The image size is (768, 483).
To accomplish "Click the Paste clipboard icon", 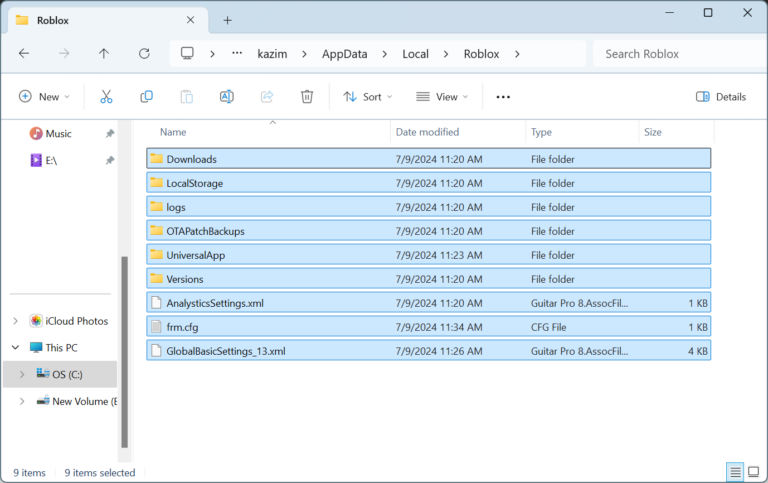I will 187,97.
